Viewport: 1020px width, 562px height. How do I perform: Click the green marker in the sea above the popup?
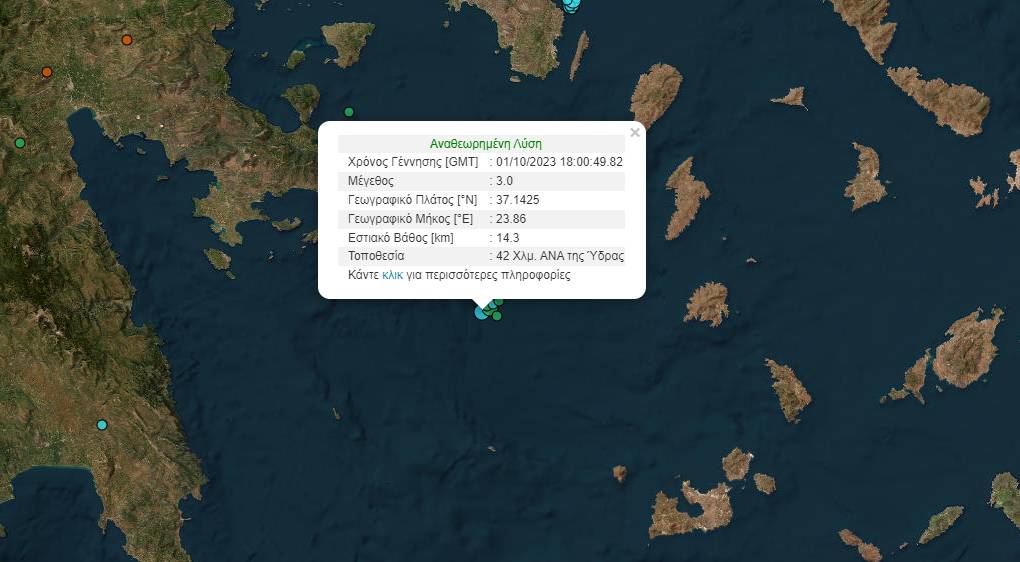click(x=349, y=112)
